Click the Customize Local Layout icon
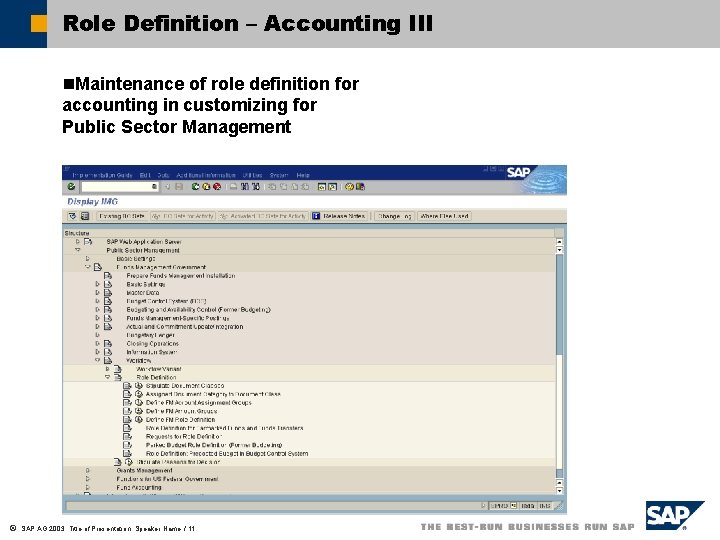 (360, 186)
